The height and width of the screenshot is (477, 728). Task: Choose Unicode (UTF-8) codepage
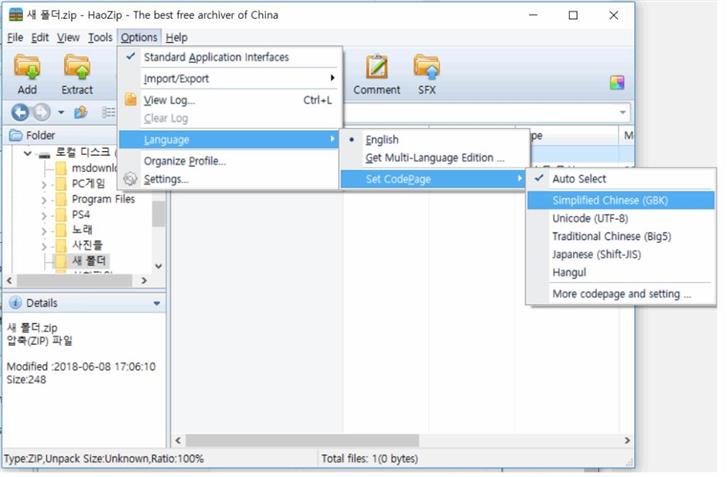(621, 218)
